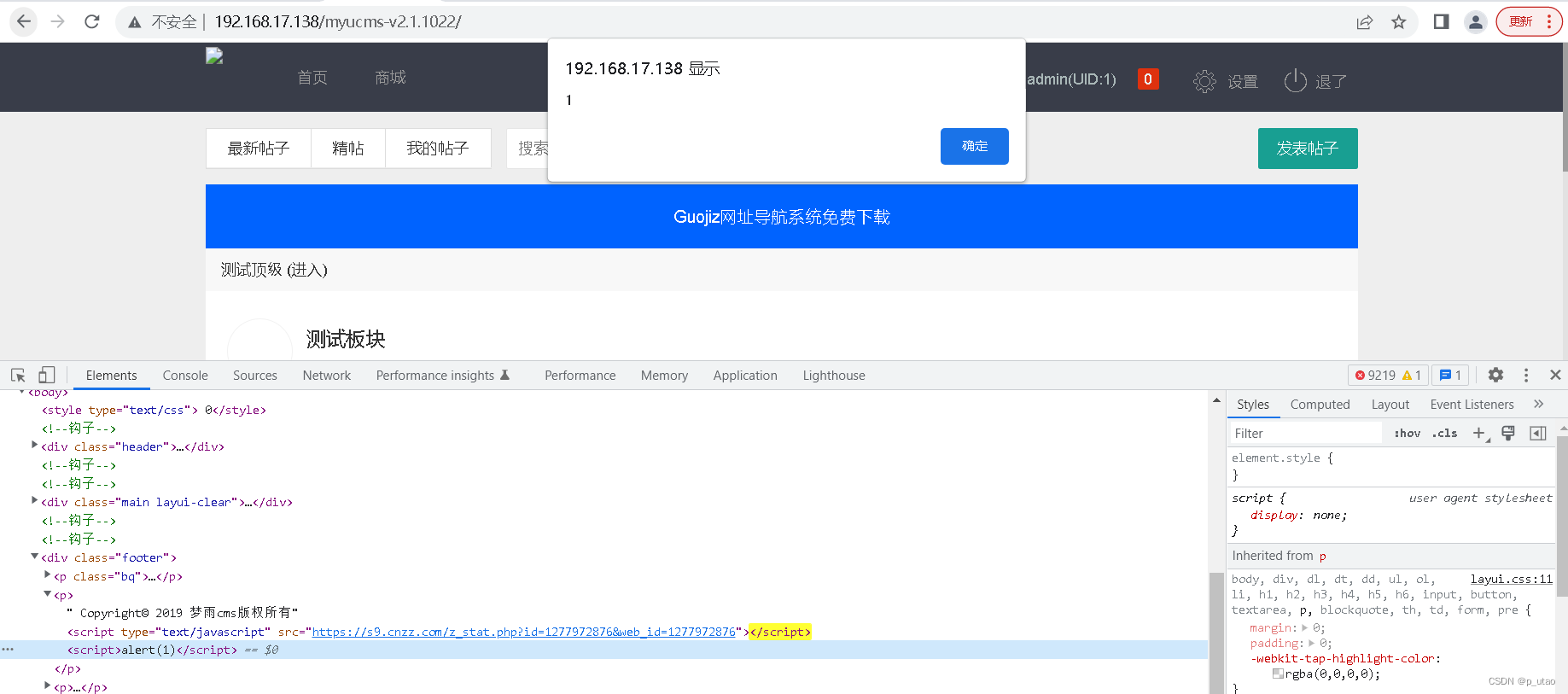This screenshot has width=1568, height=694.
Task: Toggle the device toolbar icon
Action: (47, 376)
